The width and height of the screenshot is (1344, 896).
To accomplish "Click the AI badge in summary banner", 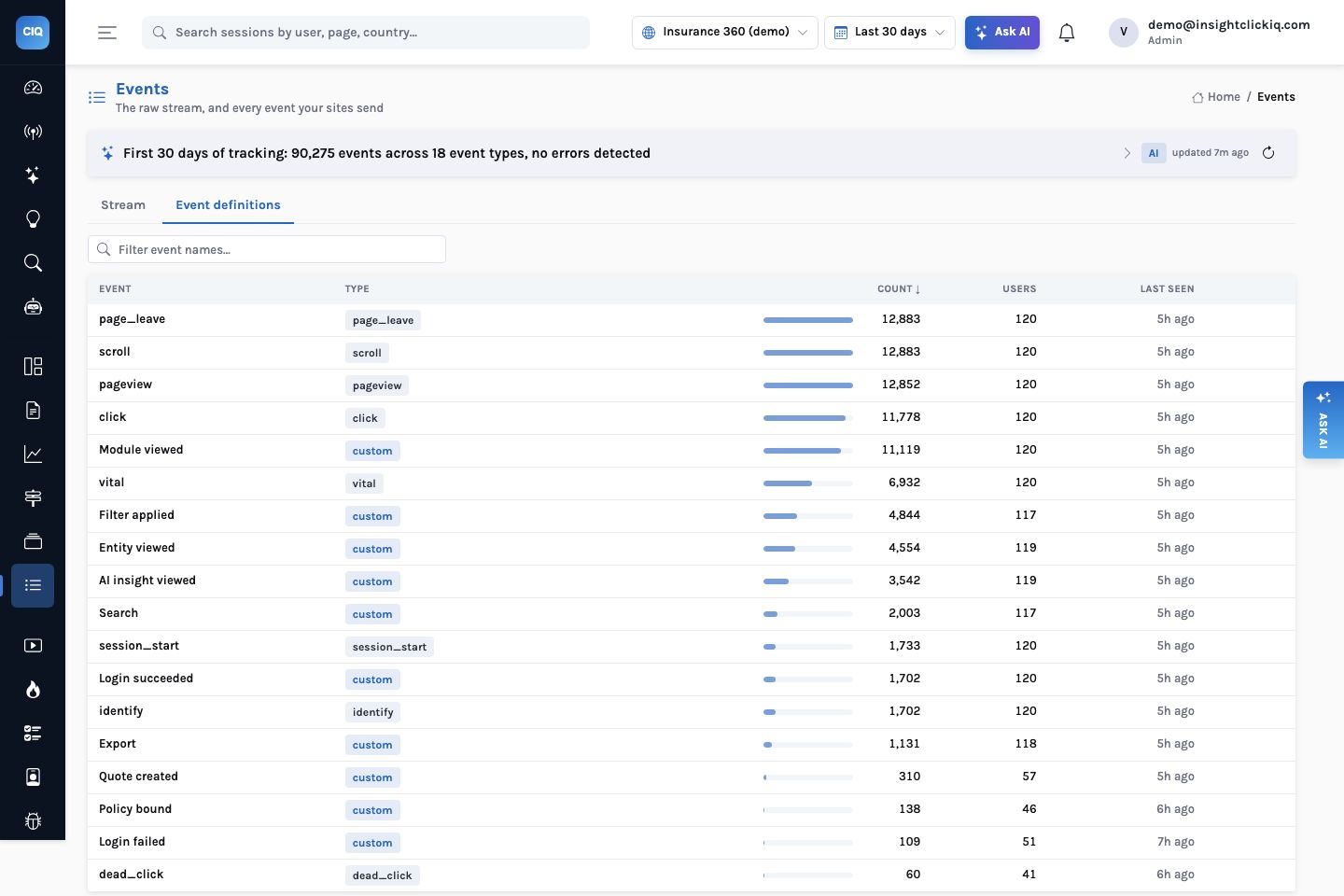I will click(1154, 153).
